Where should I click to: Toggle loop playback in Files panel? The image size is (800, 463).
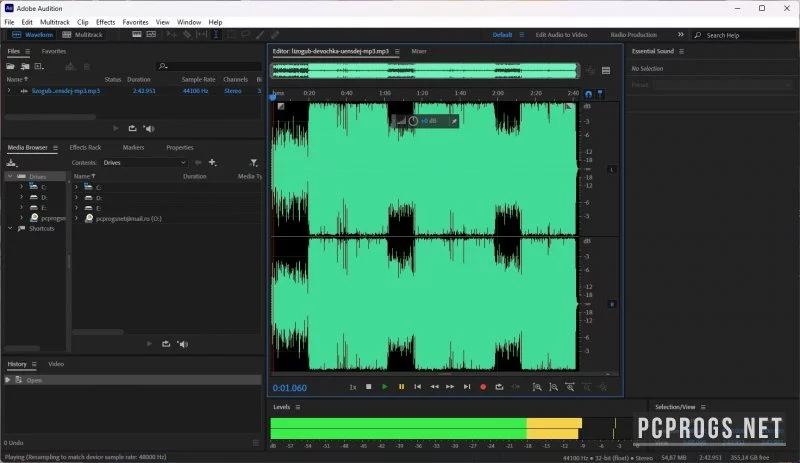coord(133,129)
